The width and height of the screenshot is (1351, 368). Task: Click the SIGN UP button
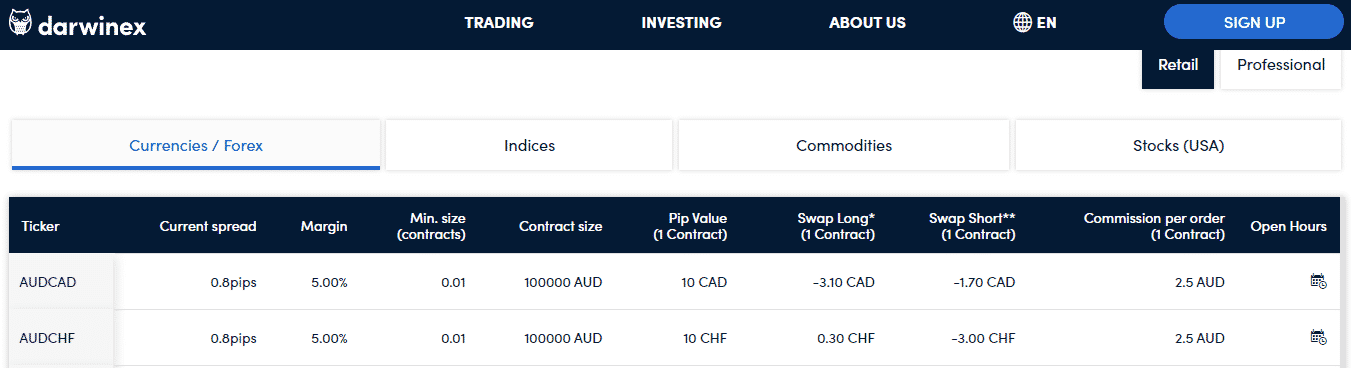1254,22
